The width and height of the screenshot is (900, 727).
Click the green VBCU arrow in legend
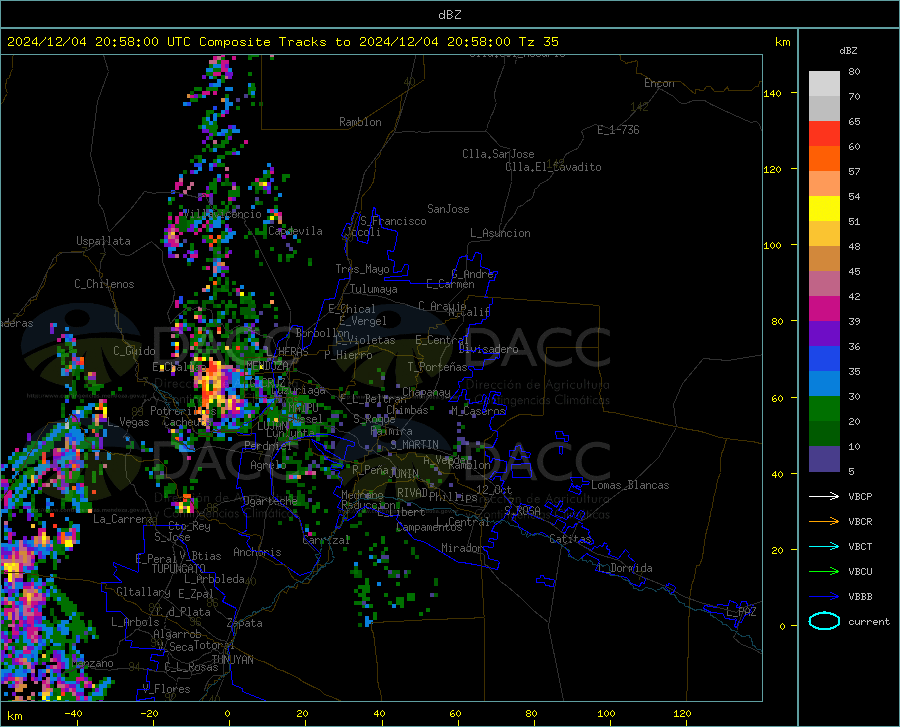click(824, 572)
